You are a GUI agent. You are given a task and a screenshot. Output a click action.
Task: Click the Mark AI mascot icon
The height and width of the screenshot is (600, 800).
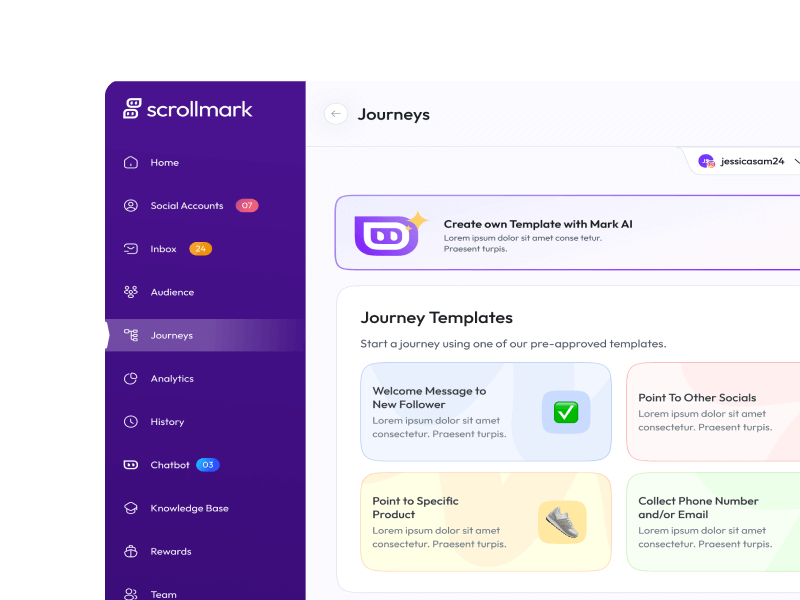click(x=391, y=233)
